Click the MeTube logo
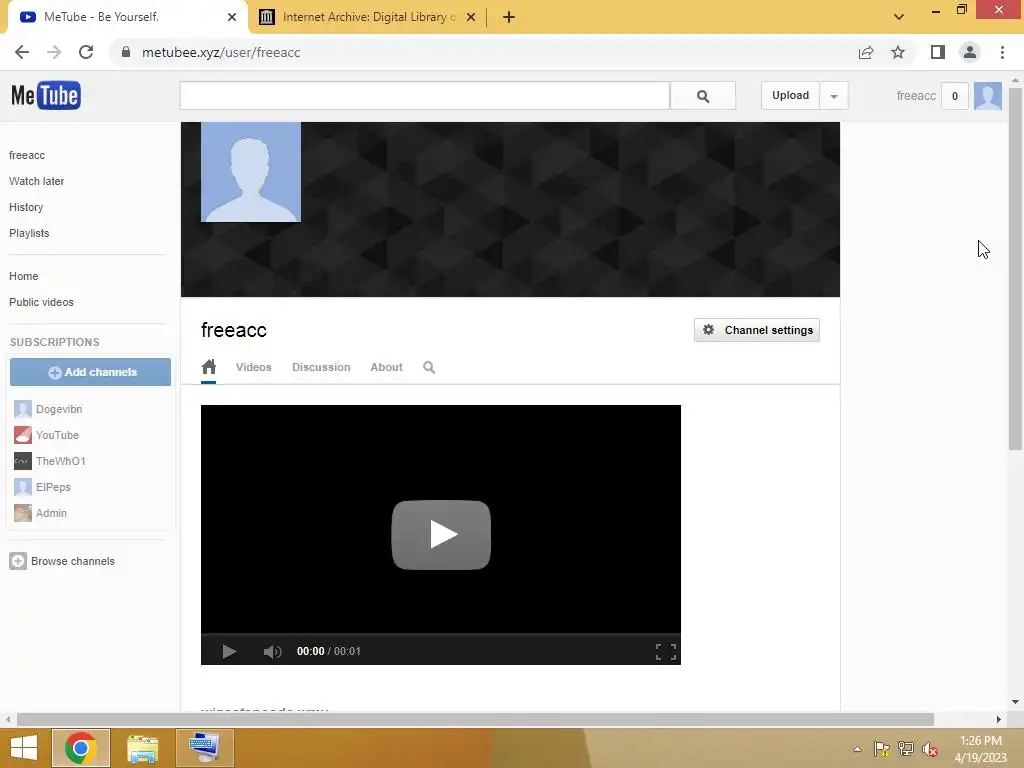Screen dimensions: 1024x768 [x=46, y=95]
